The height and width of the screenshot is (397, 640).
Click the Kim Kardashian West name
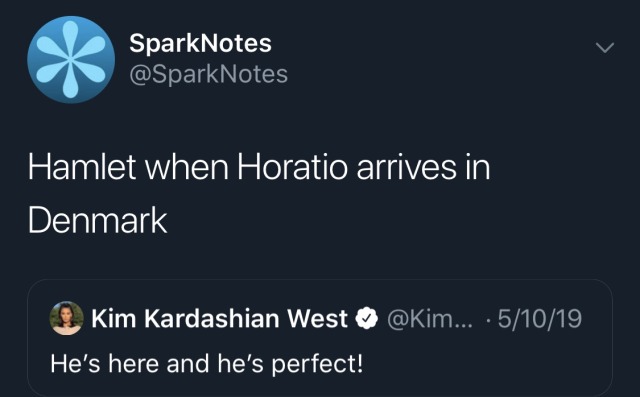click(x=220, y=318)
